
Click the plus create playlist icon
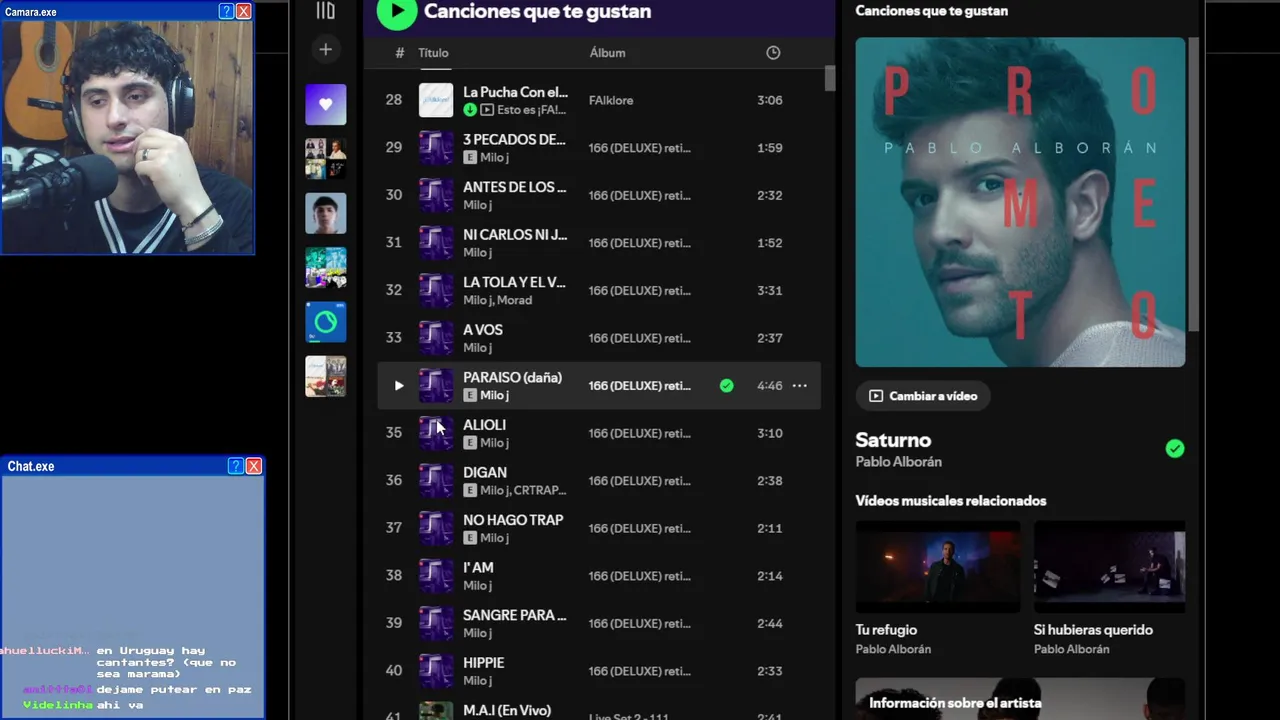click(x=325, y=49)
